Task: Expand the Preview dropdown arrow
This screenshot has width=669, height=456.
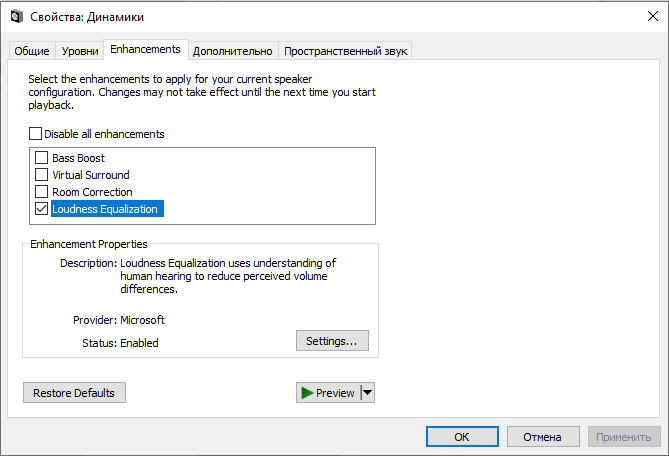Action: tap(368, 393)
